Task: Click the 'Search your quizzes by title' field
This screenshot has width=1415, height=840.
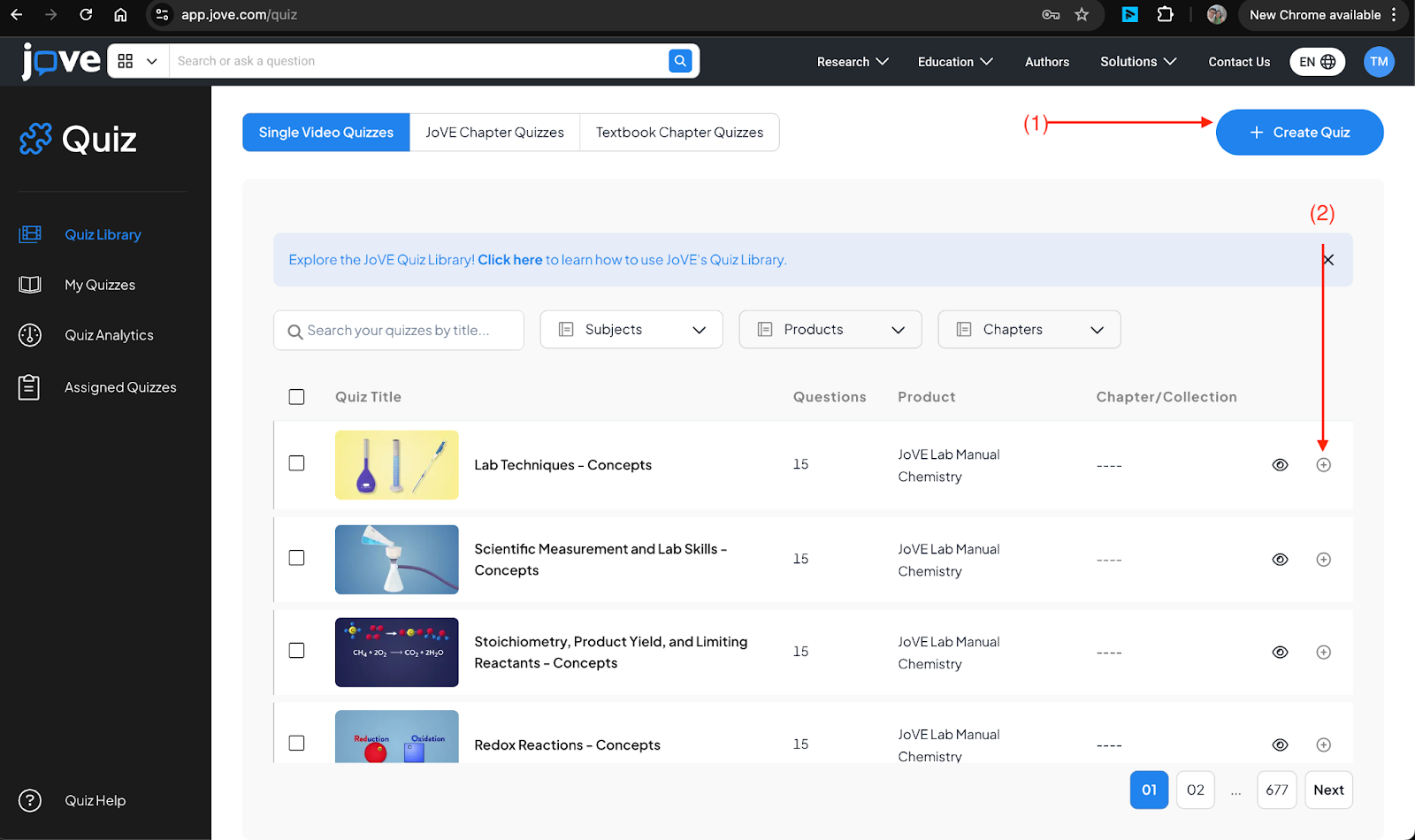Action: click(399, 331)
